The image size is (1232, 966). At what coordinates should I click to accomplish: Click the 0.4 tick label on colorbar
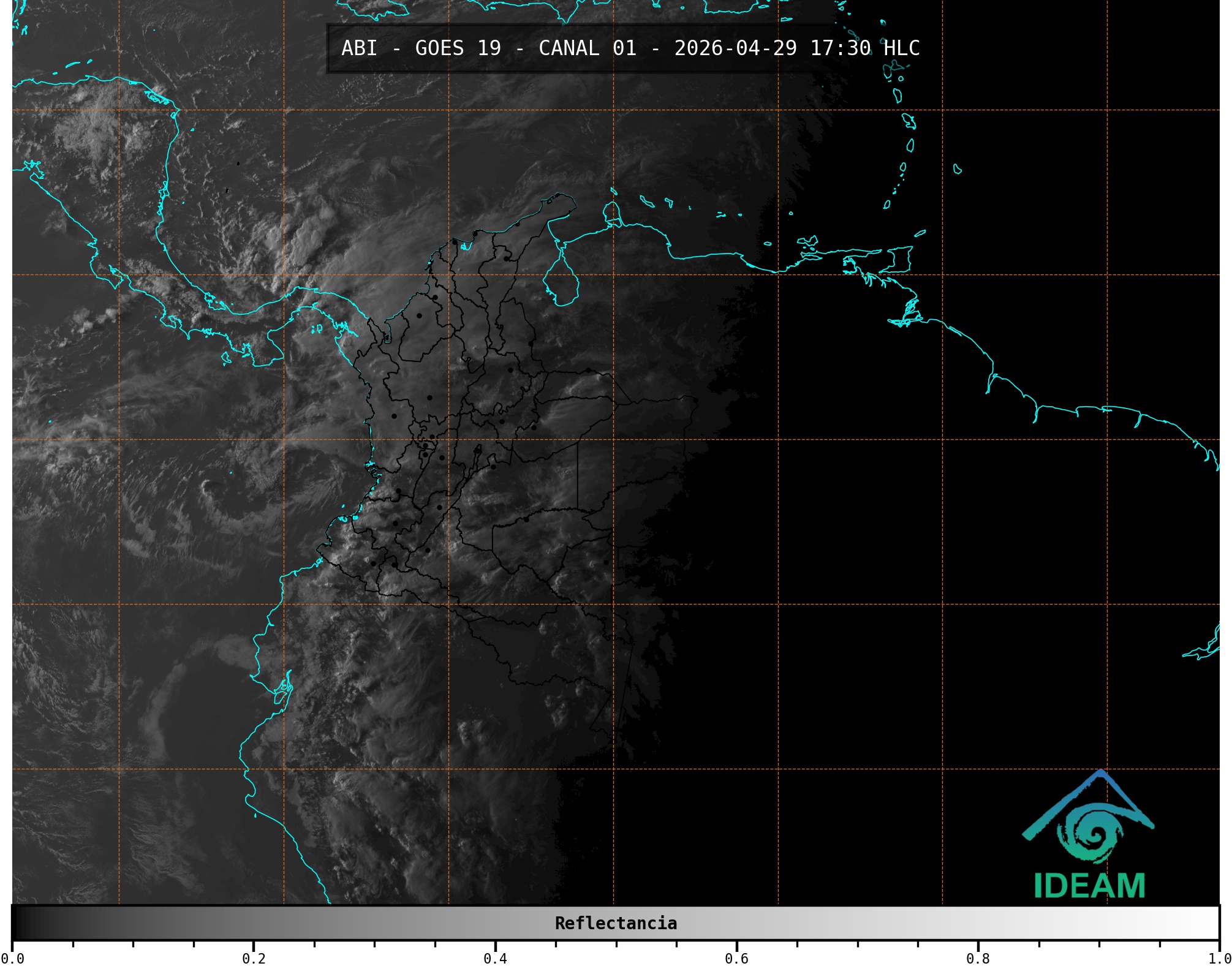495,958
